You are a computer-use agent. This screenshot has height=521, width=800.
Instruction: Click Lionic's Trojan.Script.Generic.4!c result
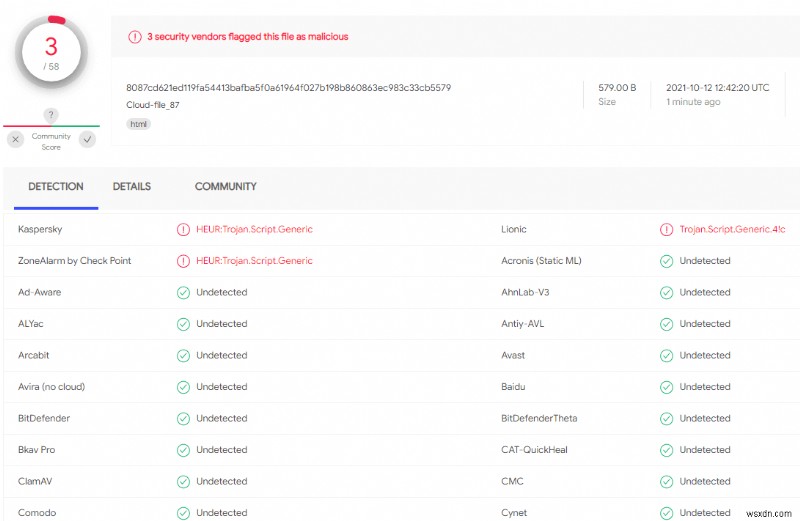pos(732,229)
